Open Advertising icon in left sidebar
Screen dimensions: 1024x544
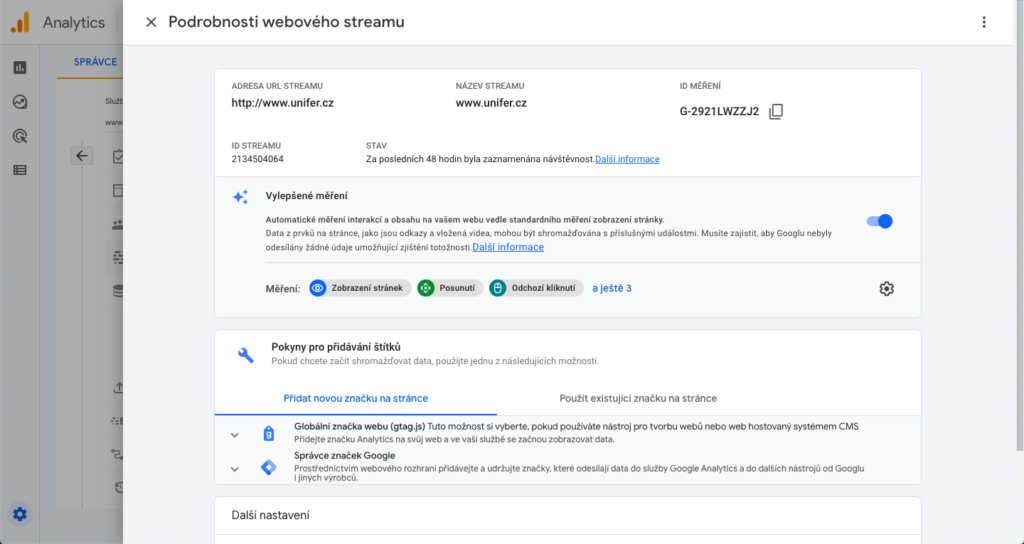pos(20,136)
